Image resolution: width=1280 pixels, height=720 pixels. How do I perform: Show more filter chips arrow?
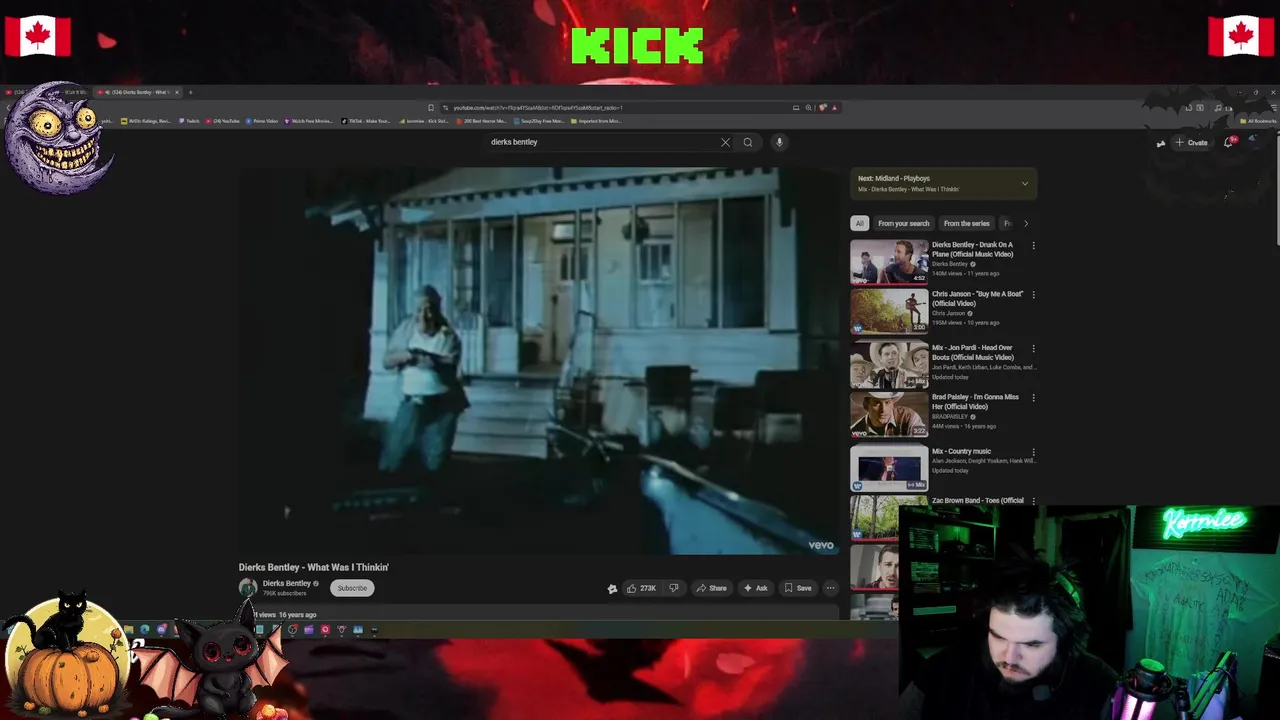[1025, 223]
